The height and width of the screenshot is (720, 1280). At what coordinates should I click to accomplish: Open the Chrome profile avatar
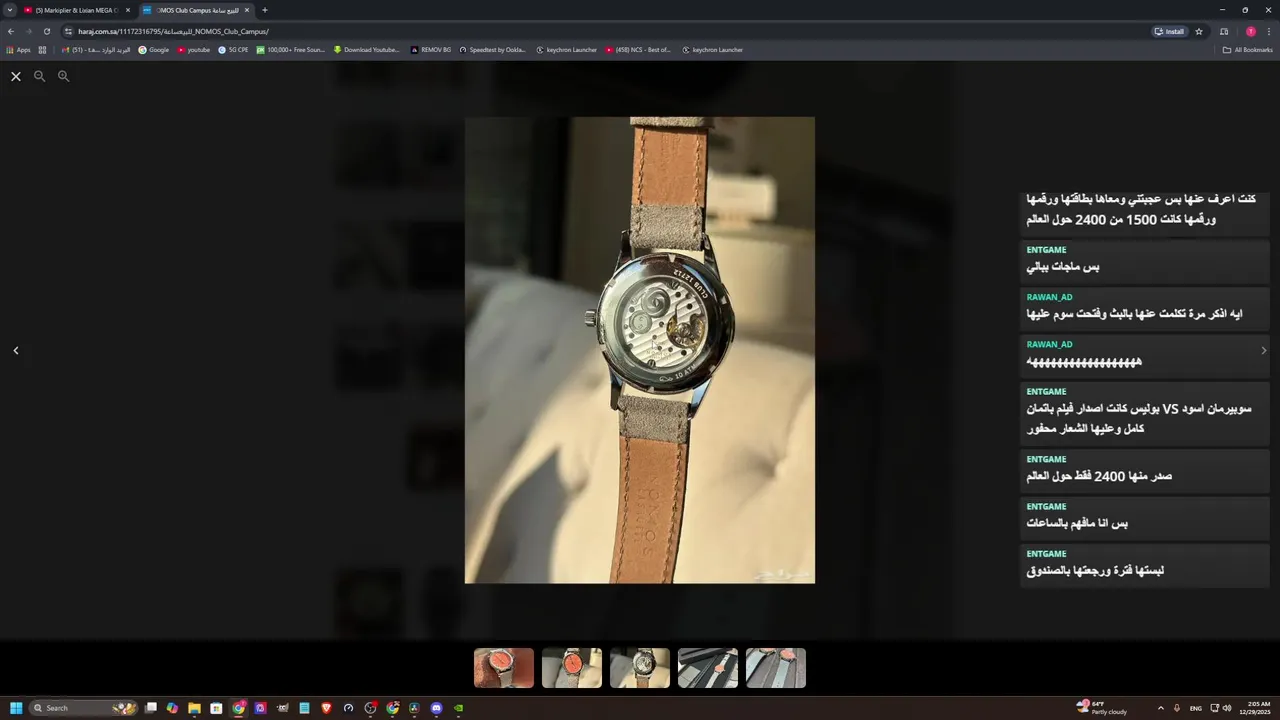click(1250, 31)
